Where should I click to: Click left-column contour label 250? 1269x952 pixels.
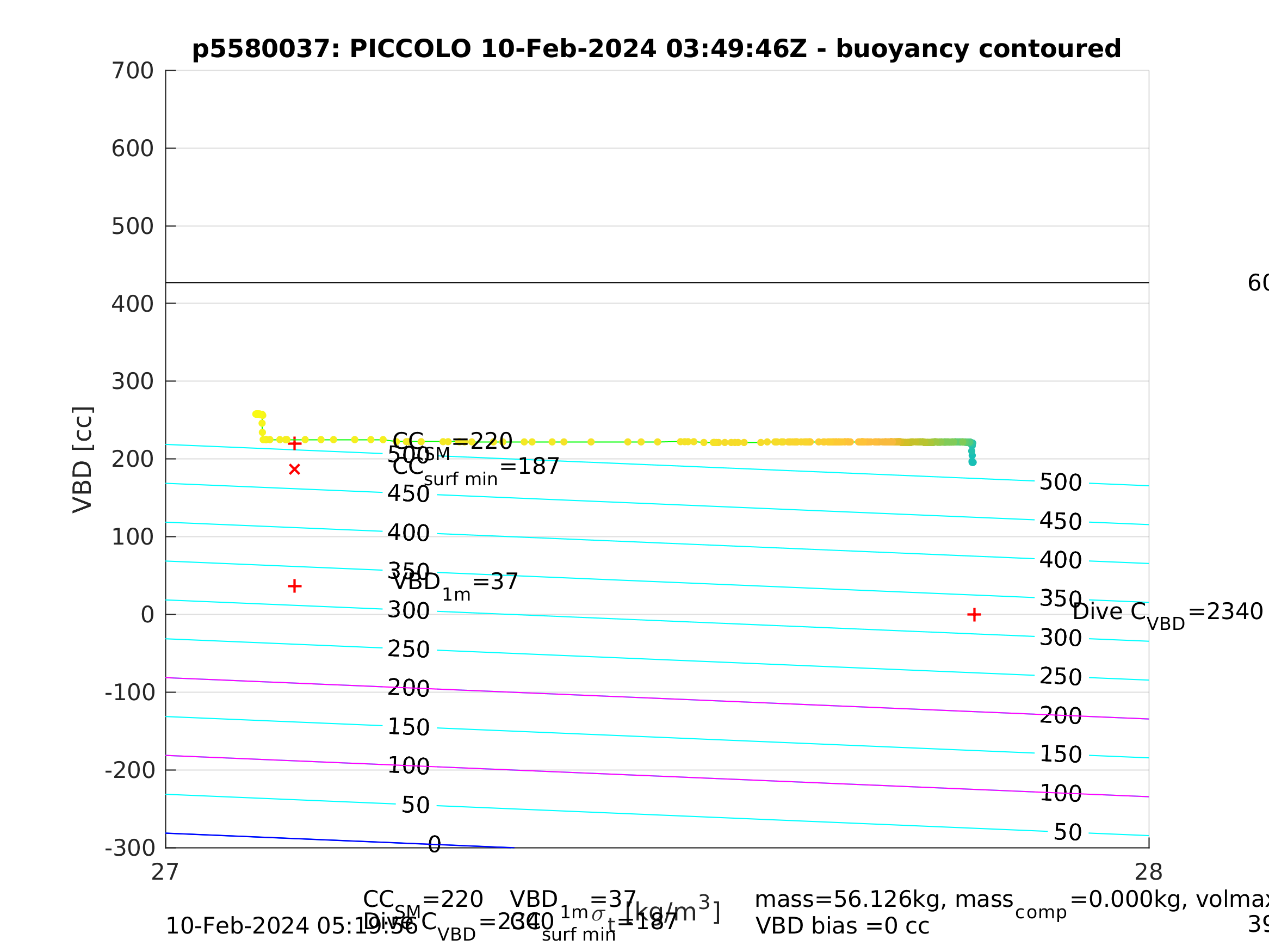[x=408, y=650]
